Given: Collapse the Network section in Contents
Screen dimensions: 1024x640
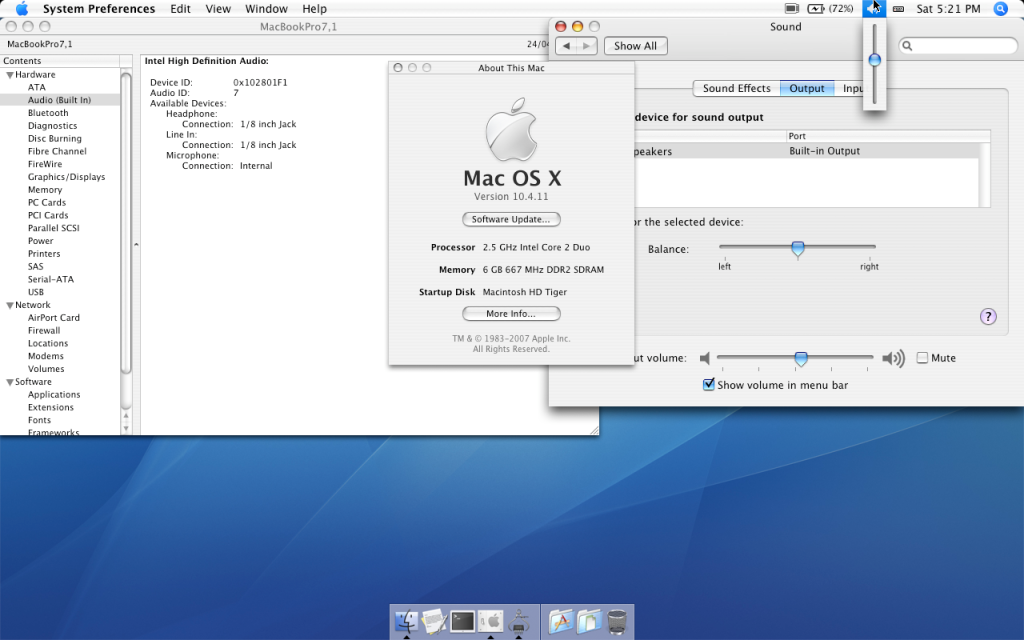Looking at the screenshot, I should click(10, 305).
